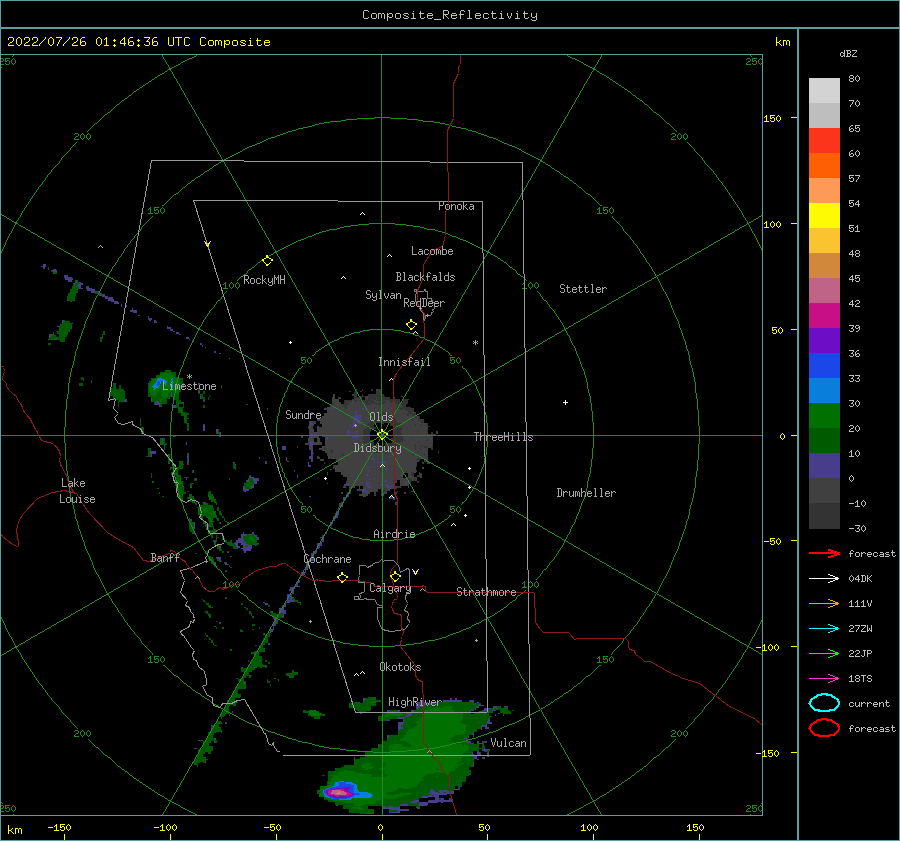
Task: Click the Composite_Reflectivity title
Action: tap(449, 15)
